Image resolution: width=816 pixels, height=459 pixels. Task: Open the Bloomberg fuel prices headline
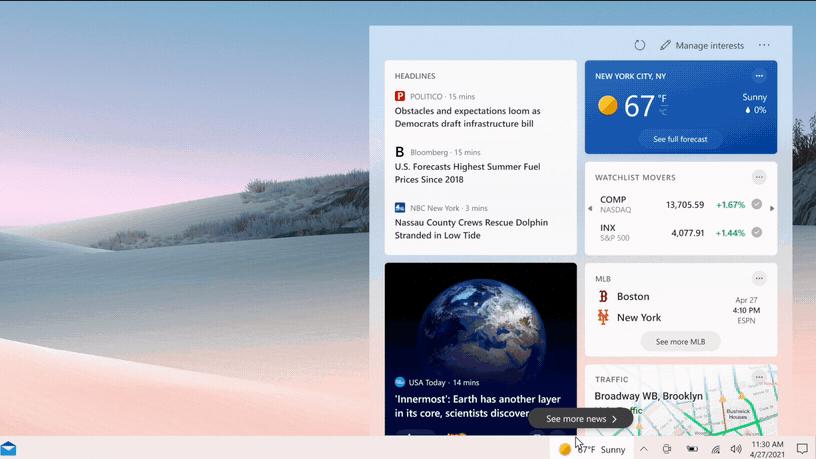(467, 173)
